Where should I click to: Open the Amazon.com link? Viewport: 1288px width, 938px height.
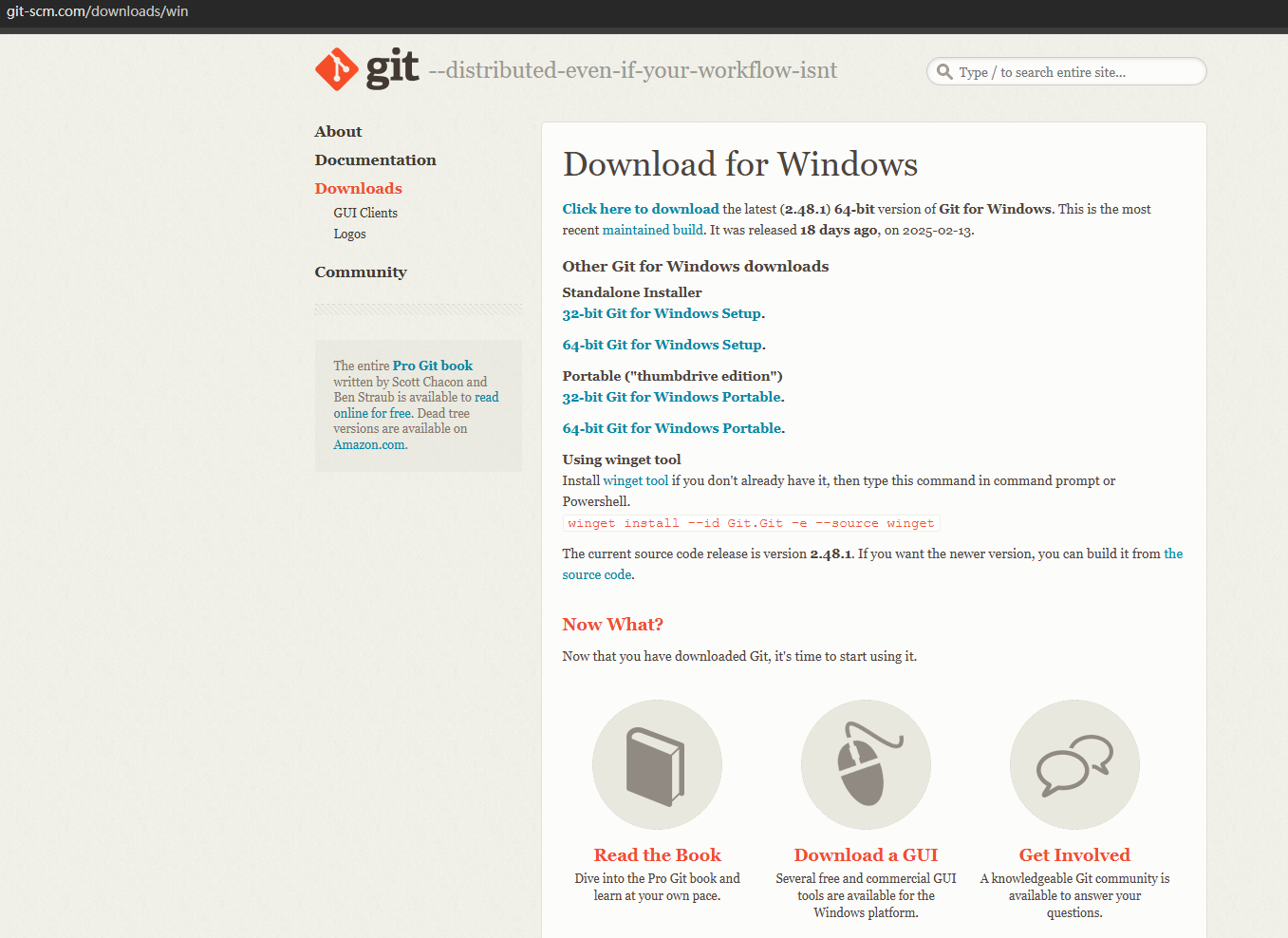(369, 444)
